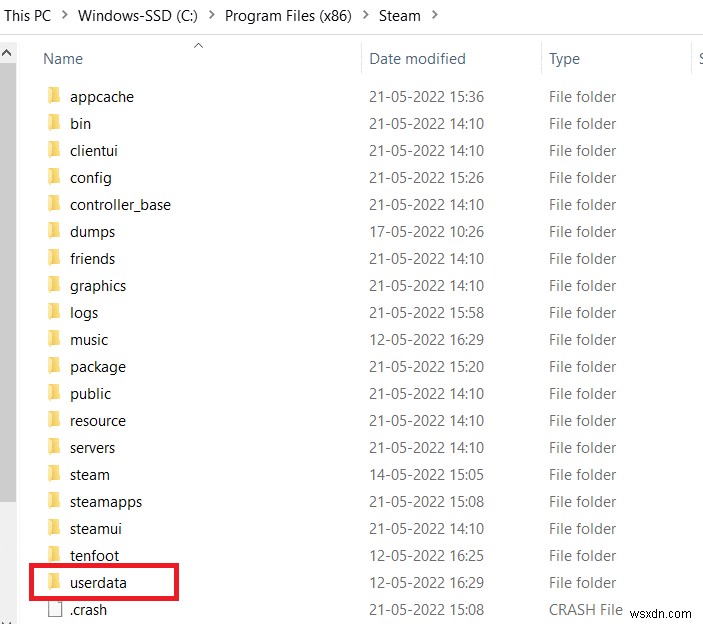703x624 pixels.
Task: Click the public folder icon
Action: point(54,392)
